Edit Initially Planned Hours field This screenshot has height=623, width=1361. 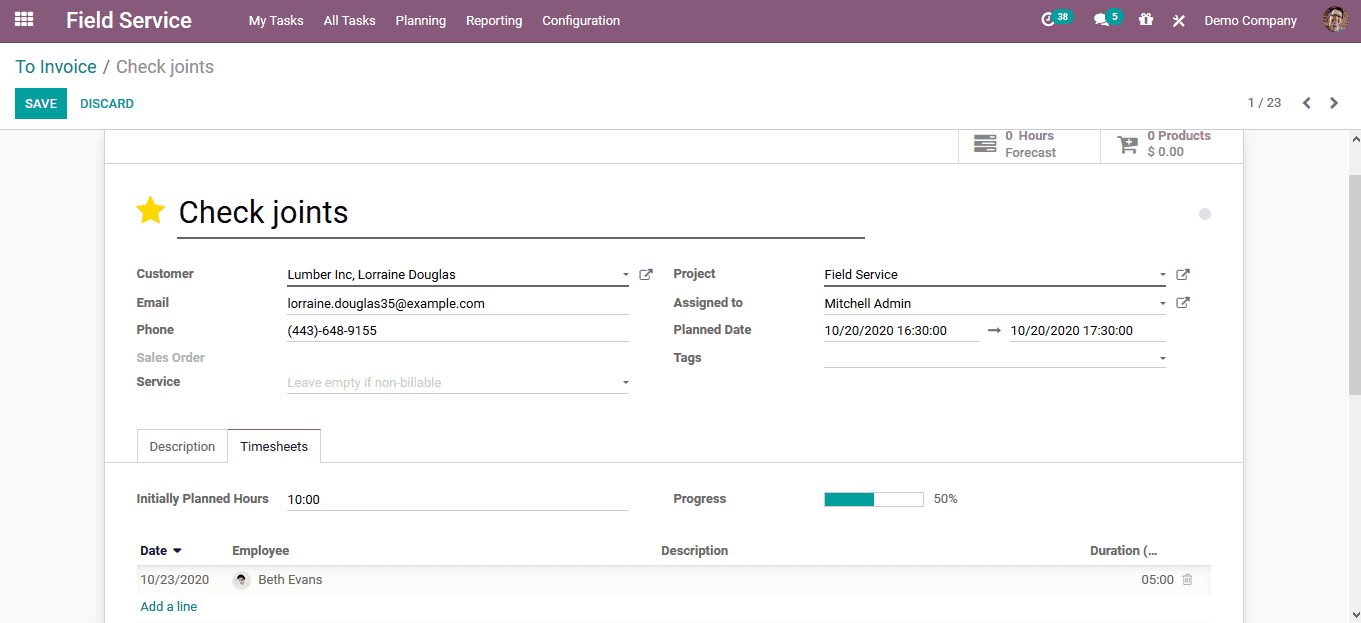click(x=458, y=499)
